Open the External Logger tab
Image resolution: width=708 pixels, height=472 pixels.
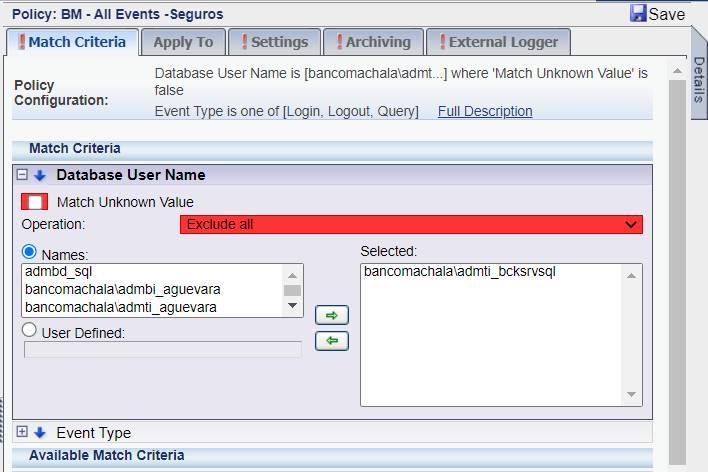498,42
